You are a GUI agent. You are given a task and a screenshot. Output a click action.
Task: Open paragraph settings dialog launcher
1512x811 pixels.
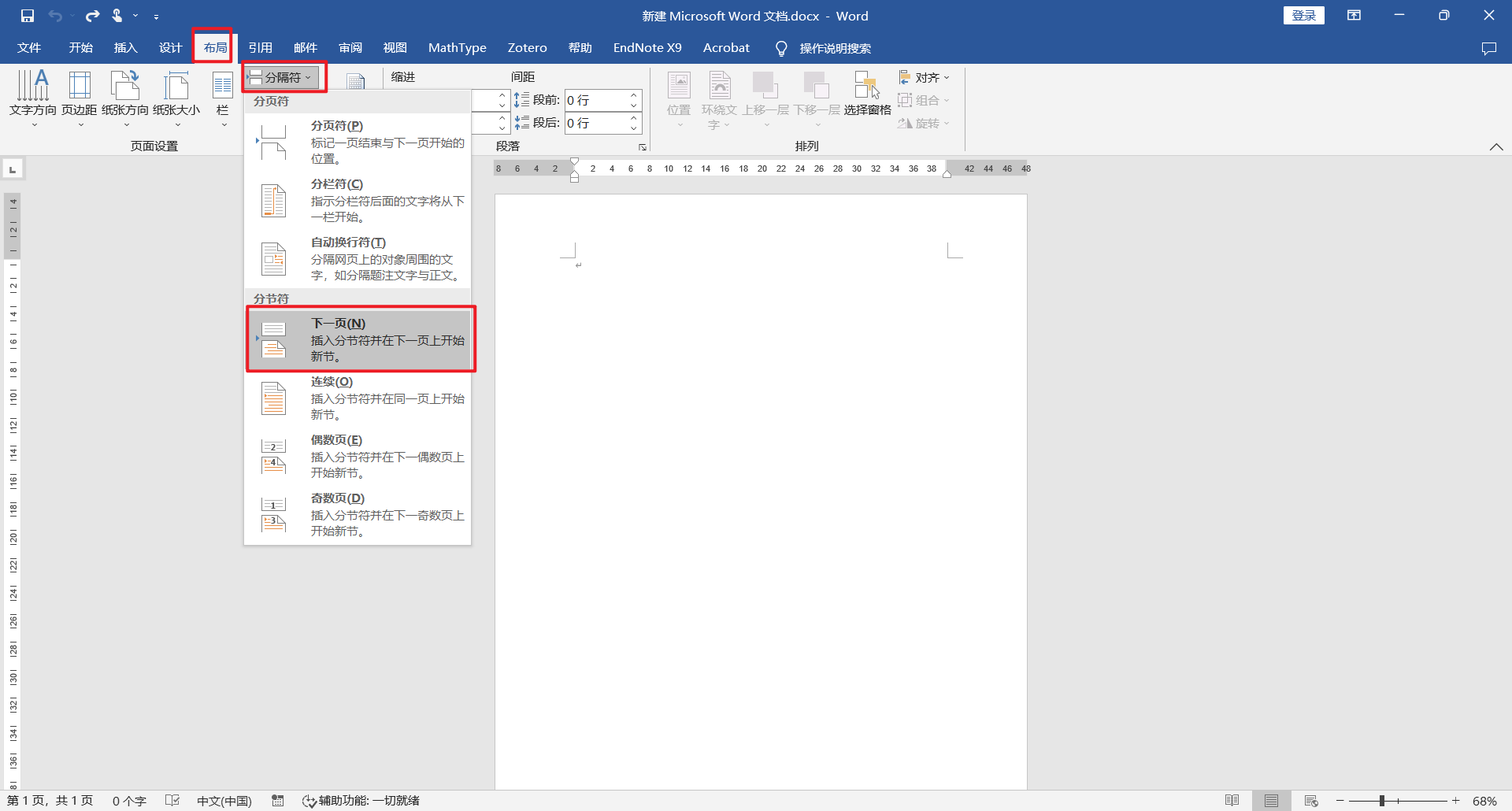(643, 147)
